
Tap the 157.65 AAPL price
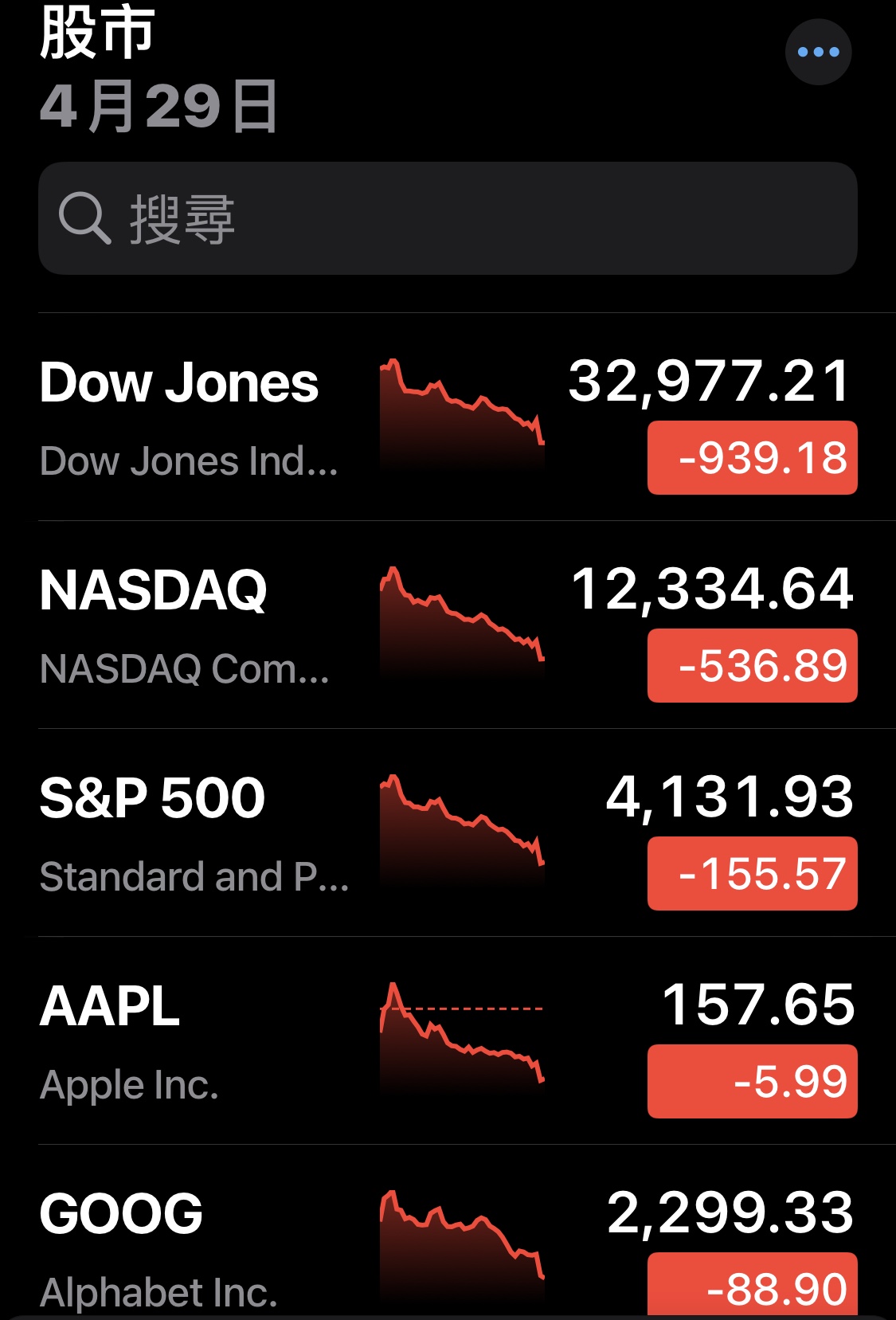[x=758, y=1005]
